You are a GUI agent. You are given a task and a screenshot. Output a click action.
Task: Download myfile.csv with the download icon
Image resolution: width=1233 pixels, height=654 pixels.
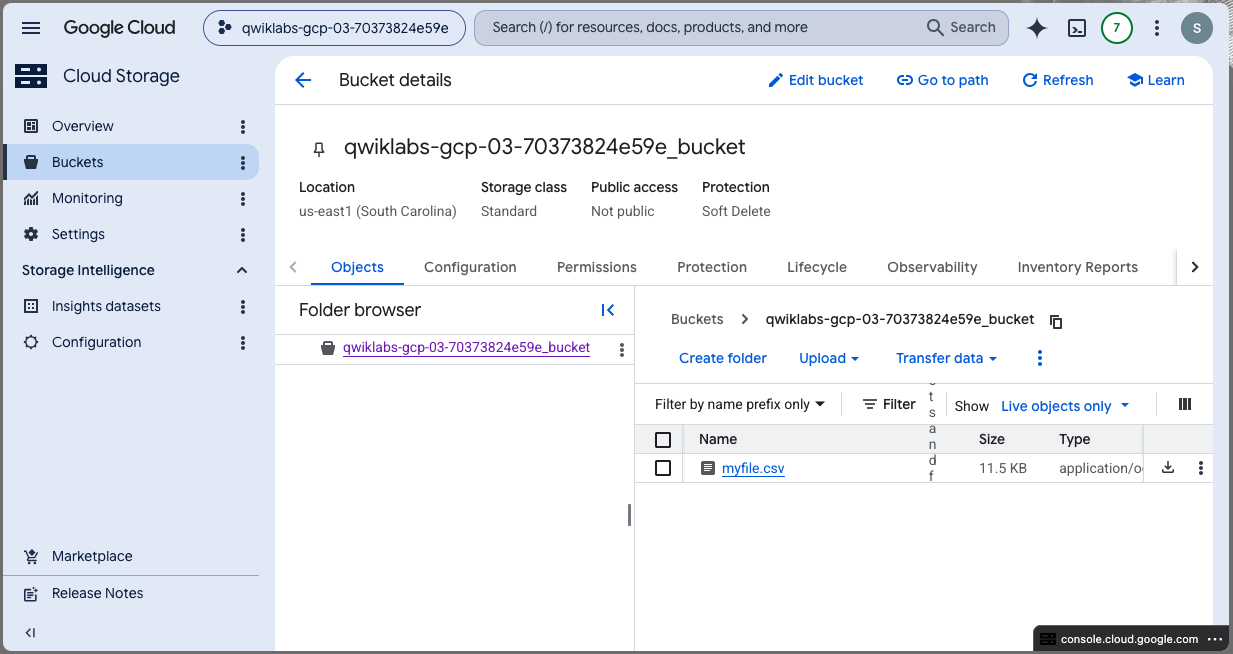1168,467
